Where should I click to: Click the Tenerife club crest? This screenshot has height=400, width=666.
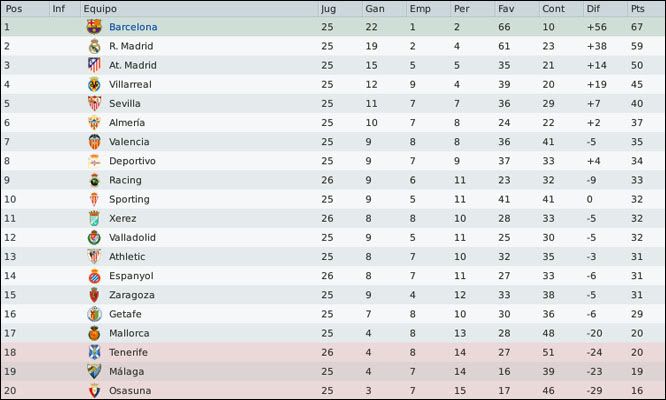pyautogui.click(x=94, y=352)
